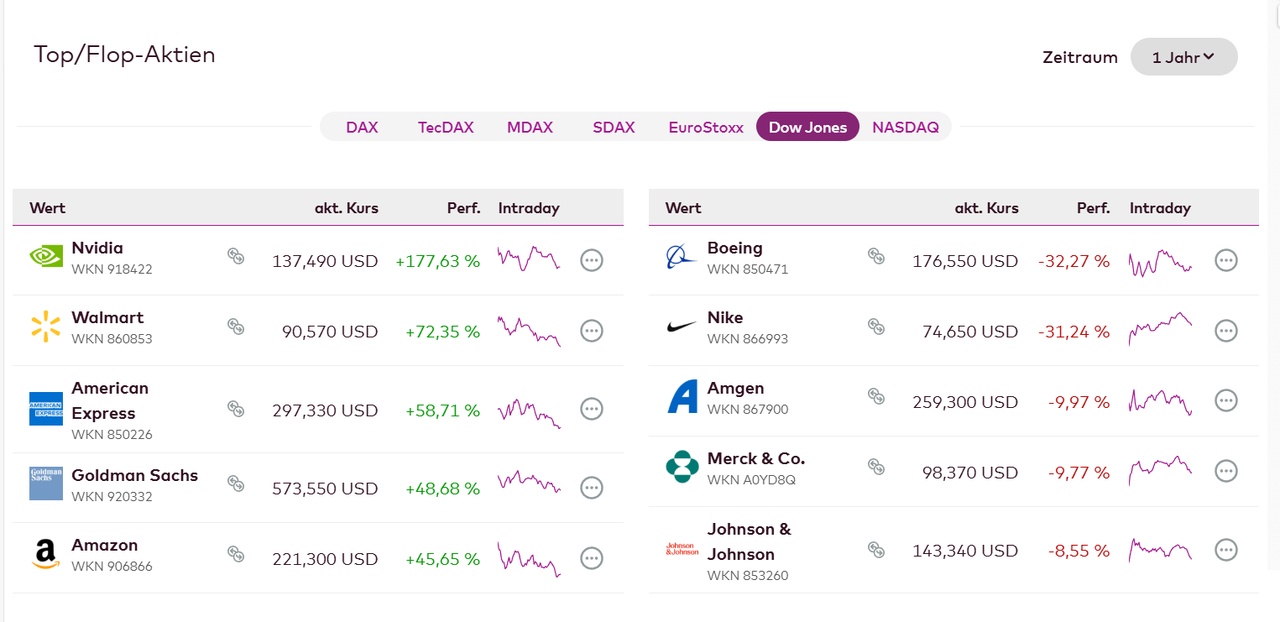Open the more-options menu for Nike
Screen dimensions: 1280x622
tap(1226, 331)
